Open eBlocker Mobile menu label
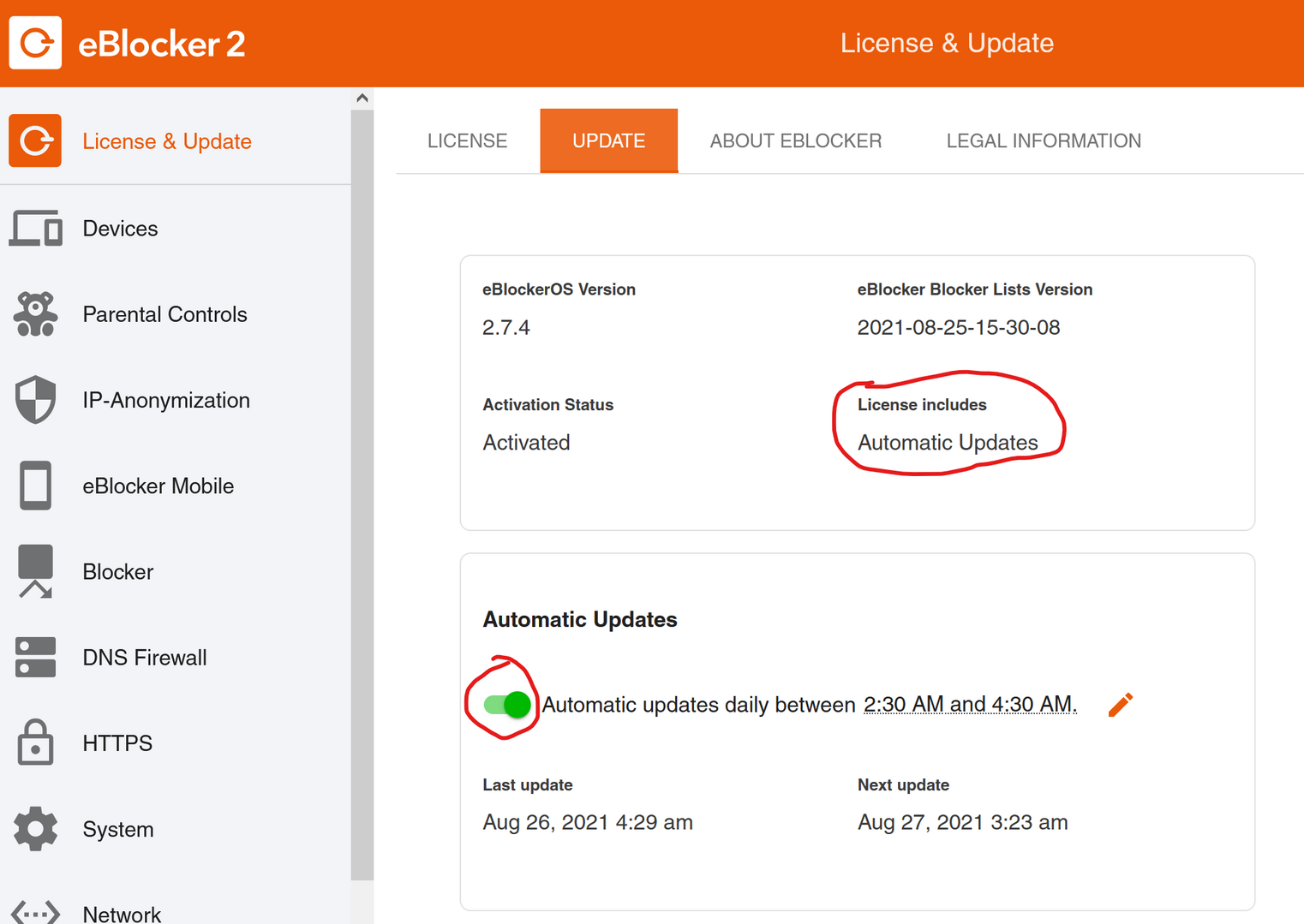 click(x=159, y=486)
